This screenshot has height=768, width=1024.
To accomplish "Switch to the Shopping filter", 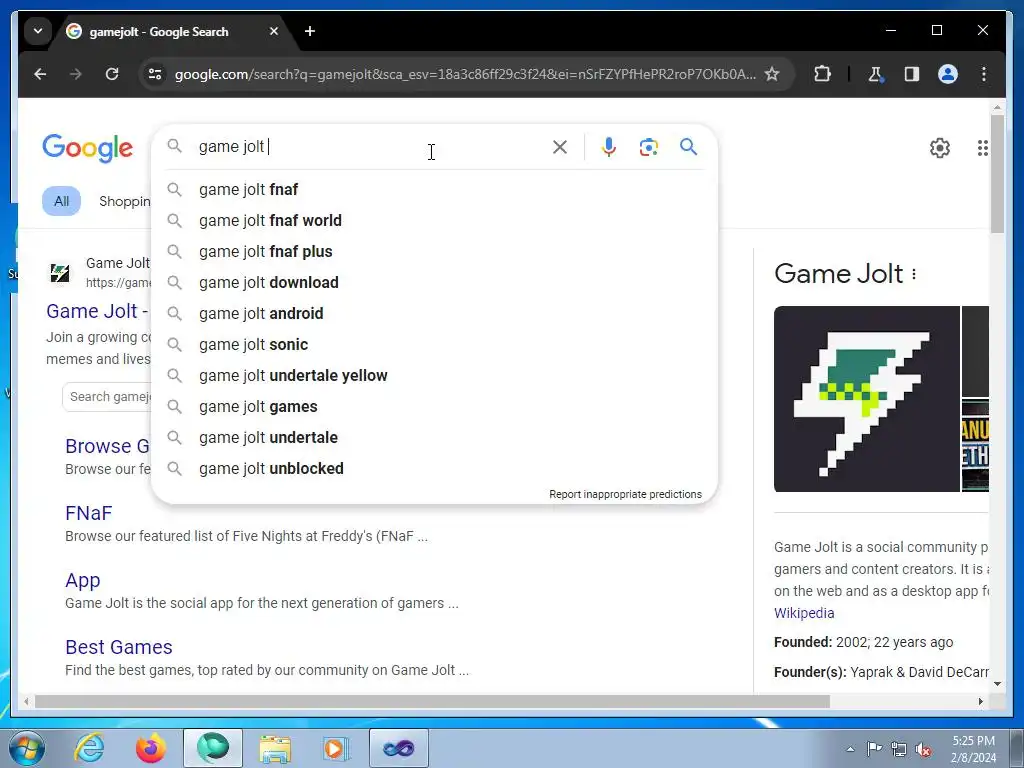I will (x=124, y=201).
